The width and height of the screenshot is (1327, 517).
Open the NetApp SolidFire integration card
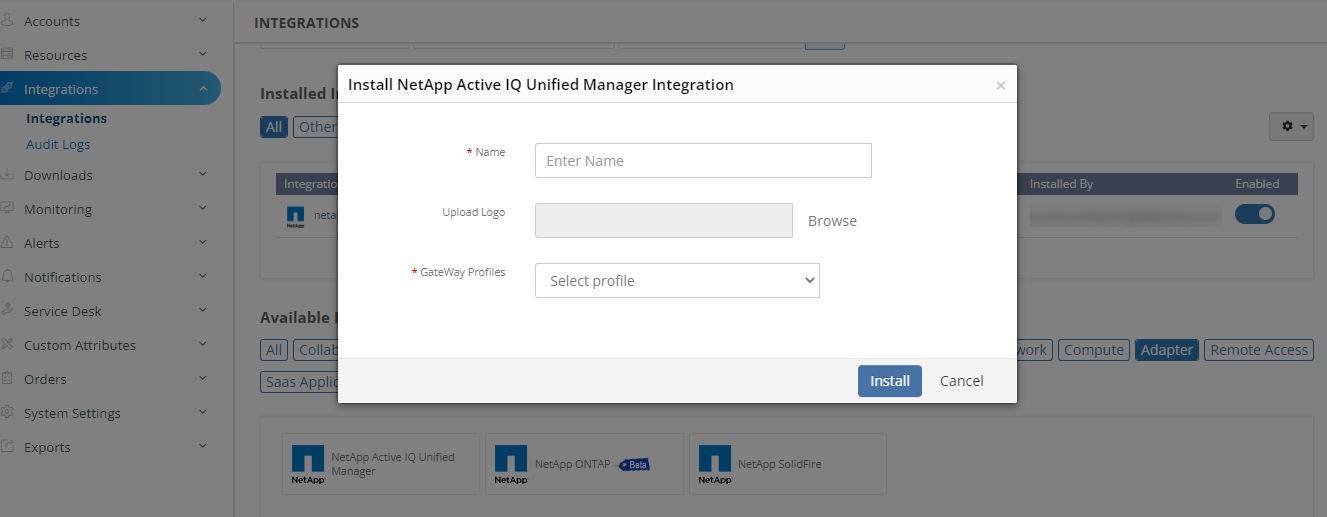coord(788,464)
